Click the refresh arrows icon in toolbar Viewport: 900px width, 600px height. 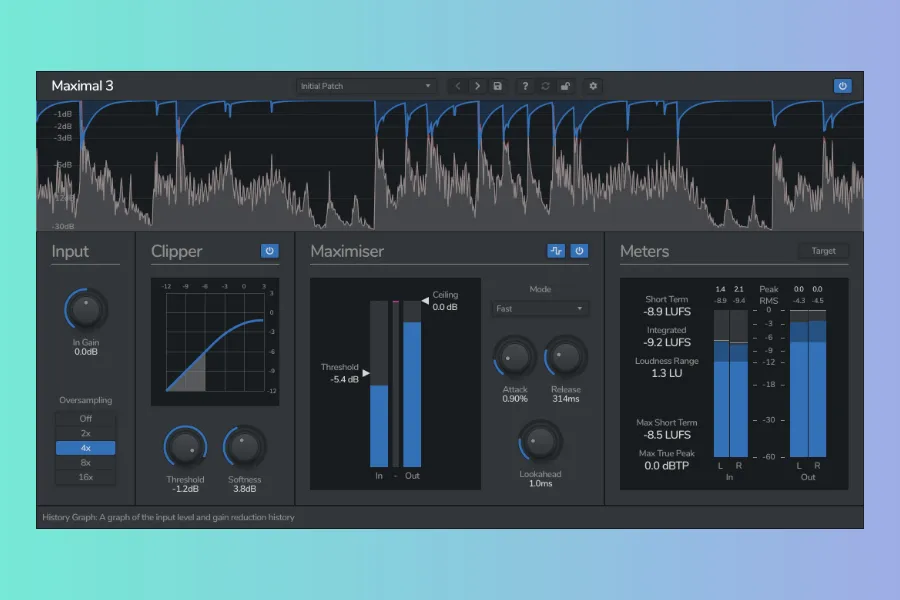pos(545,86)
